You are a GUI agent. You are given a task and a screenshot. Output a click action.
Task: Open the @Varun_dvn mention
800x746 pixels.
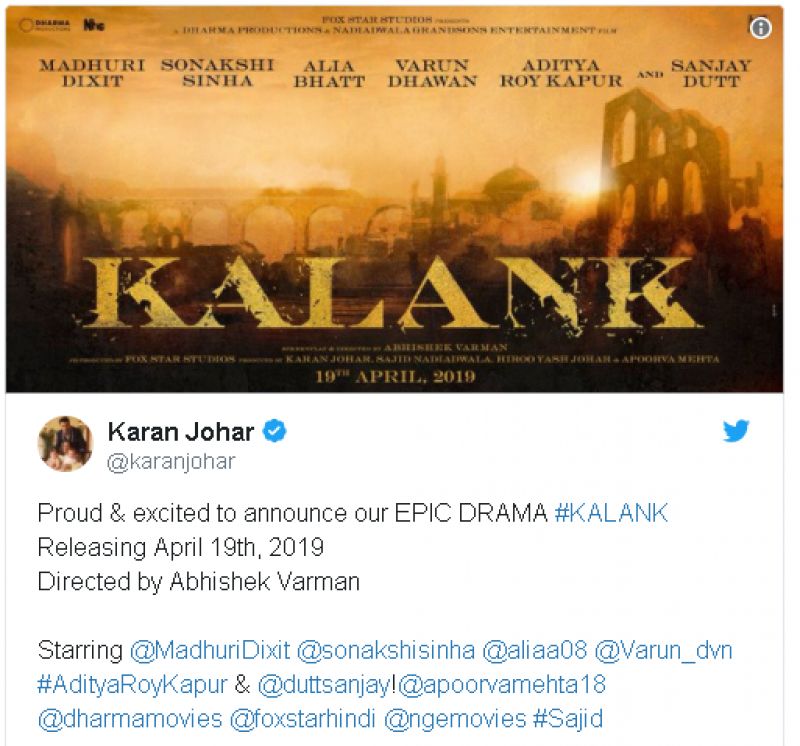pyautogui.click(x=664, y=651)
